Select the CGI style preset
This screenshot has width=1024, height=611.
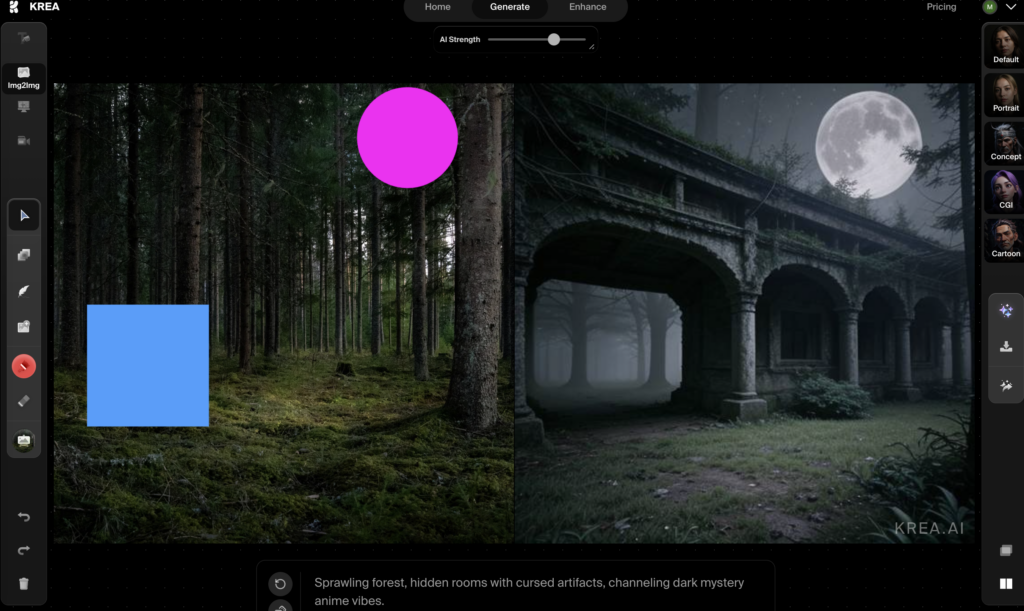1004,191
